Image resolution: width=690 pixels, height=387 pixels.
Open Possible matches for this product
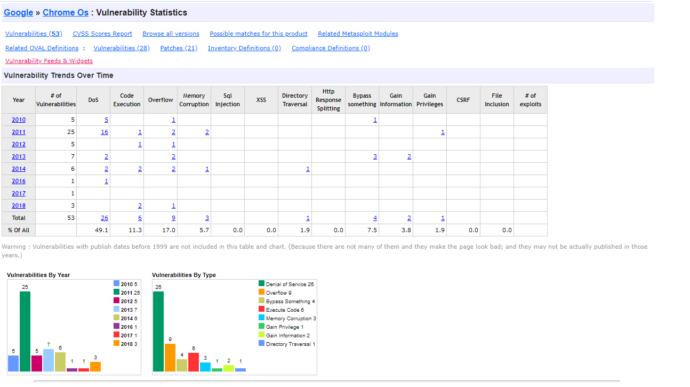tap(258, 34)
